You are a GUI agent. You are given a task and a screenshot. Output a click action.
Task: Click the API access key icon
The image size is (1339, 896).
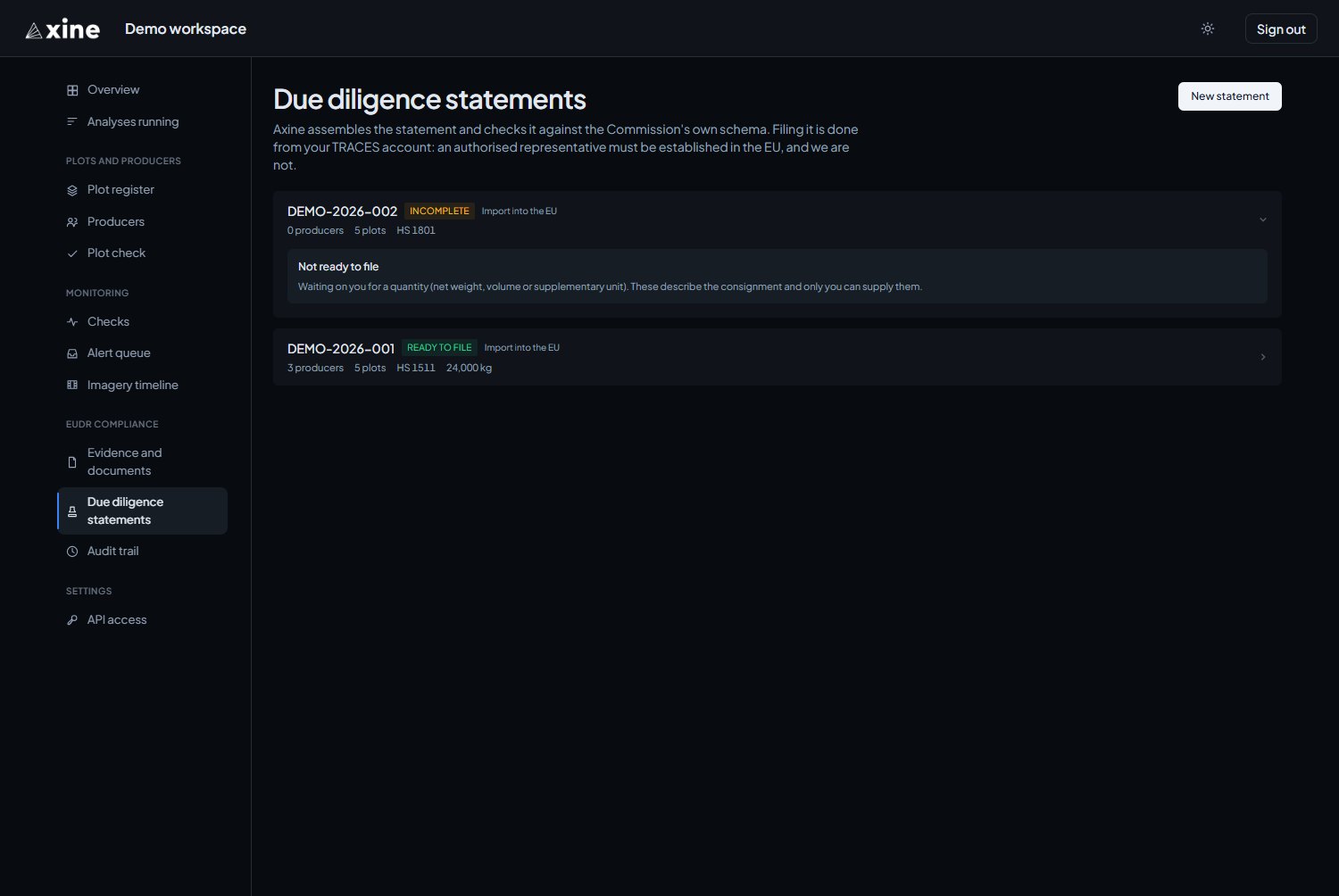72,620
